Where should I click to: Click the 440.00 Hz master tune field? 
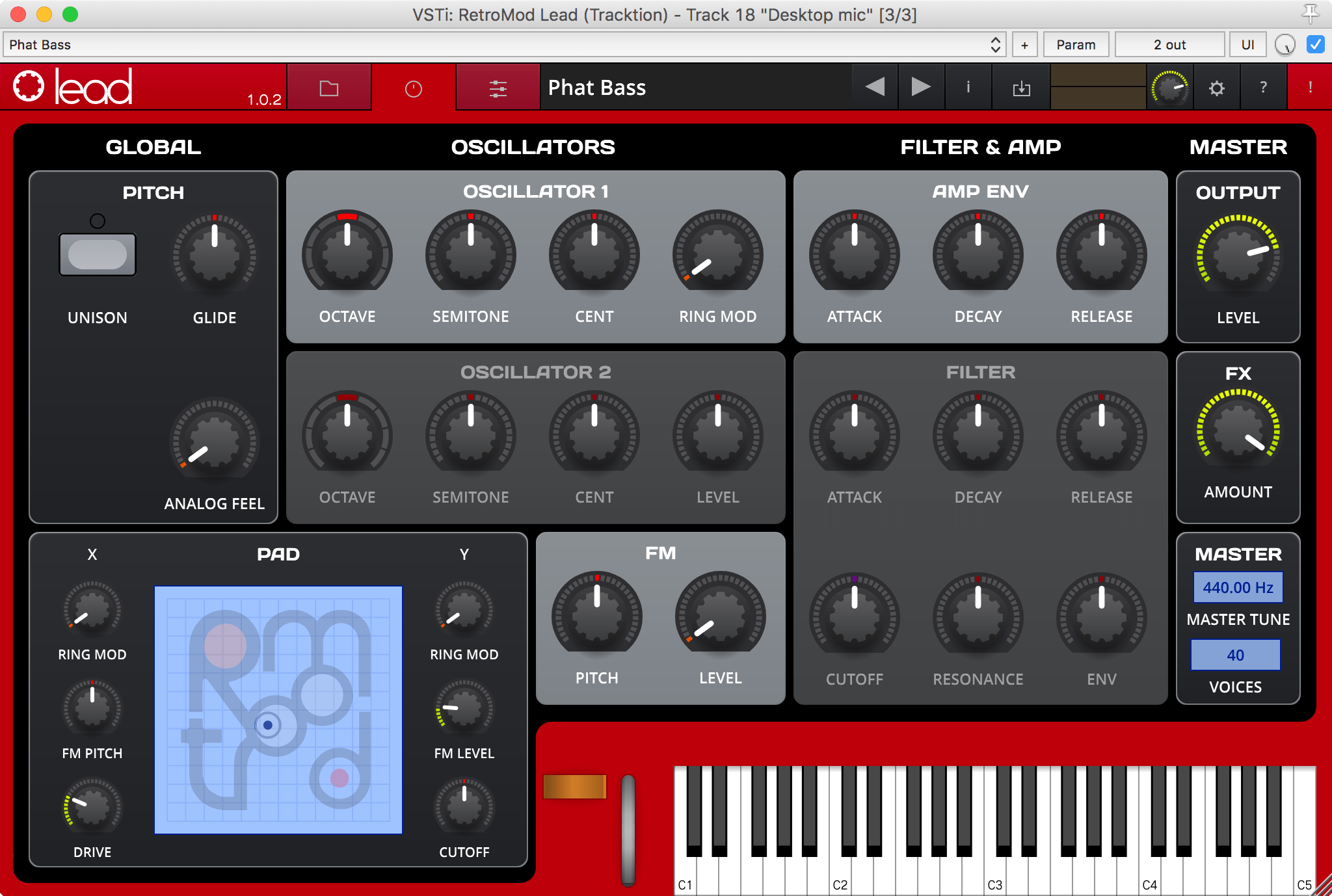point(1238,587)
